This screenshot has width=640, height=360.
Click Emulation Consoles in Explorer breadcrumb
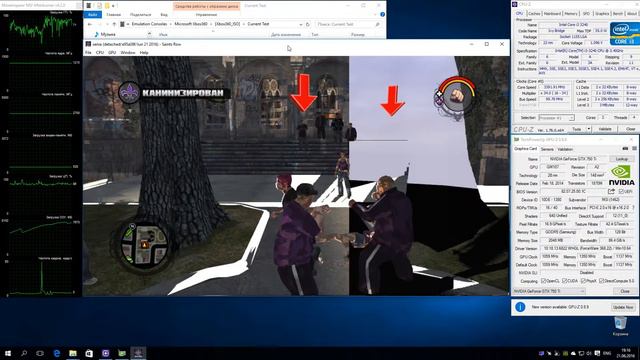tap(149, 24)
